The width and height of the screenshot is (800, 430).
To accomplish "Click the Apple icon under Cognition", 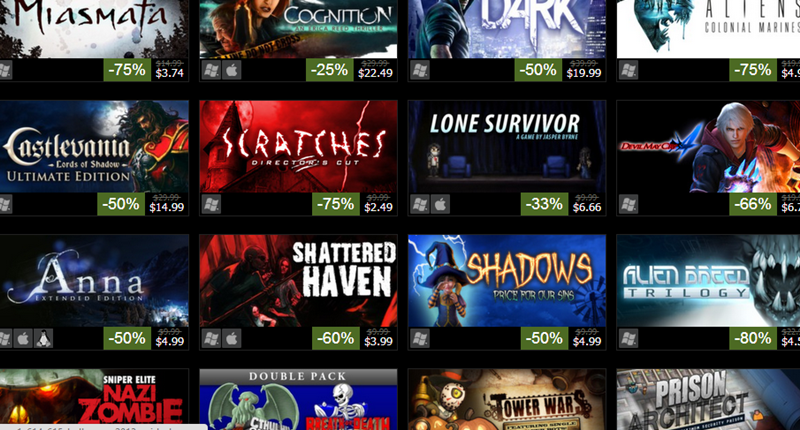I will 232,70.
